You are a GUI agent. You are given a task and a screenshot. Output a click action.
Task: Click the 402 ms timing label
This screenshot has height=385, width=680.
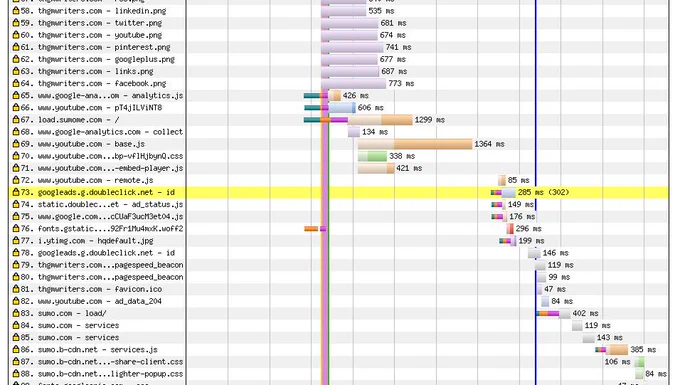tap(585, 313)
